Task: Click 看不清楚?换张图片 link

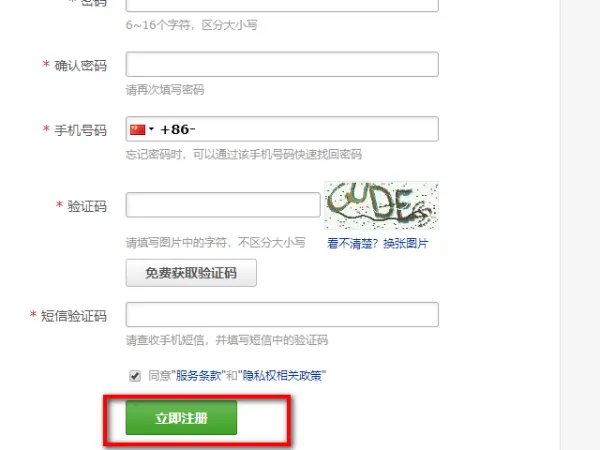Action: [x=378, y=243]
